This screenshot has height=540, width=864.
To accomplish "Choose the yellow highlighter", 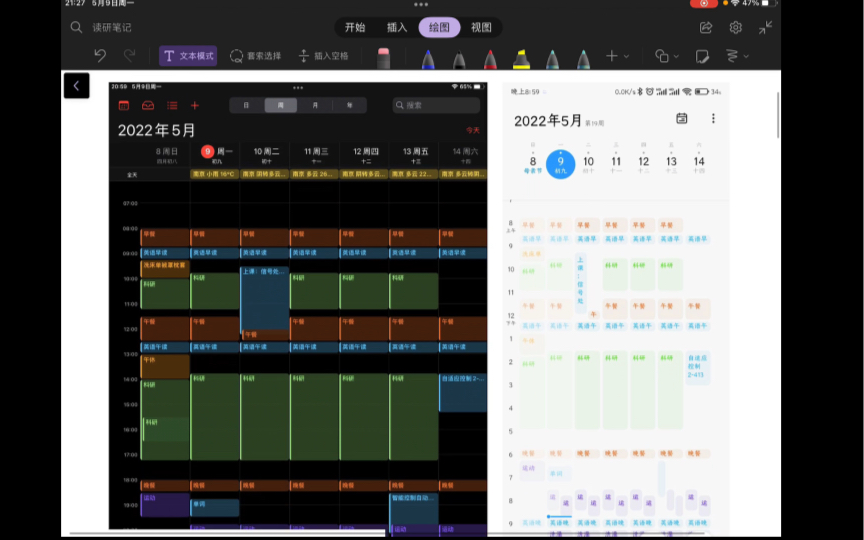I will 521,58.
